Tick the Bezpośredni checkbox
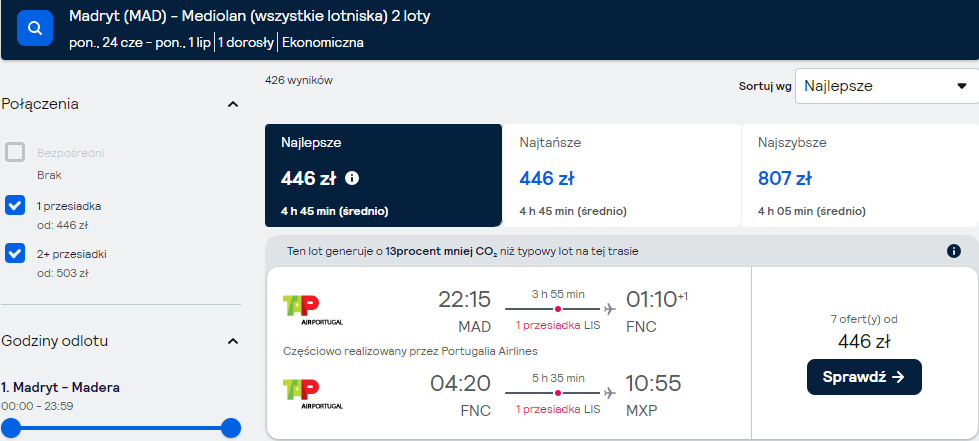This screenshot has height=441, width=979. coord(15,152)
